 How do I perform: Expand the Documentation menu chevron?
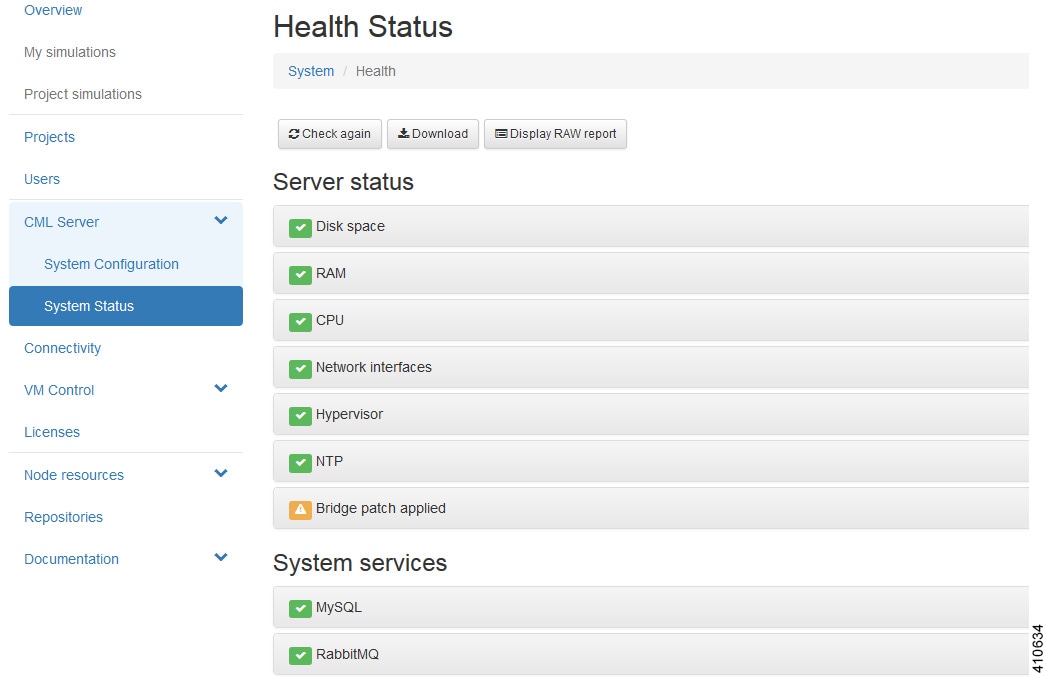221,558
